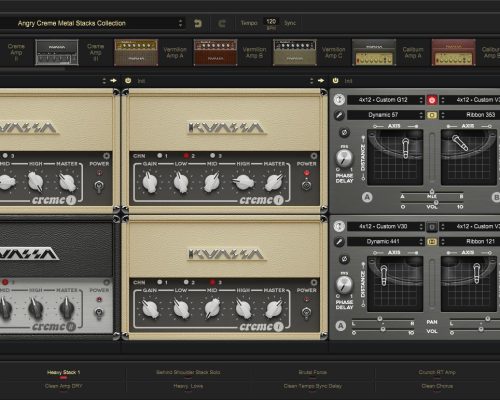Screen dimensions: 500x400
Task: Click the right-arrow icon of the middle slot header
Action: 321,81
